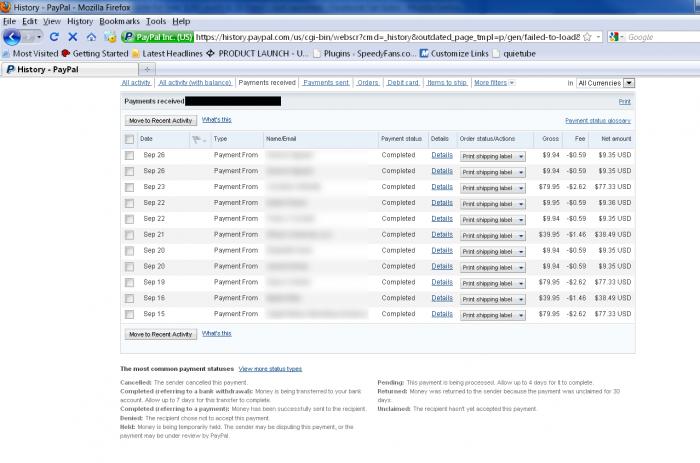Click the Google search input field
Viewport: 700px width, 463px height.
pos(662,37)
